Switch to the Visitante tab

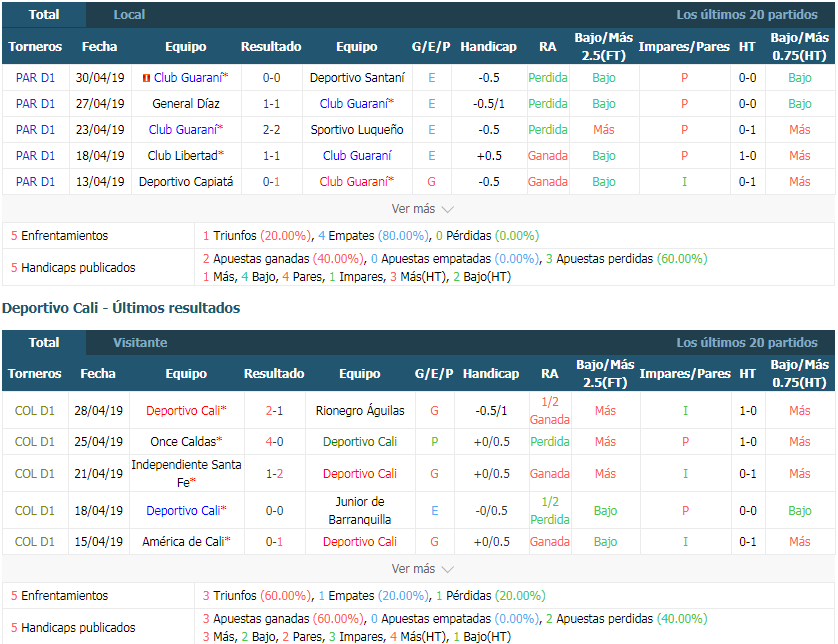pyautogui.click(x=140, y=343)
